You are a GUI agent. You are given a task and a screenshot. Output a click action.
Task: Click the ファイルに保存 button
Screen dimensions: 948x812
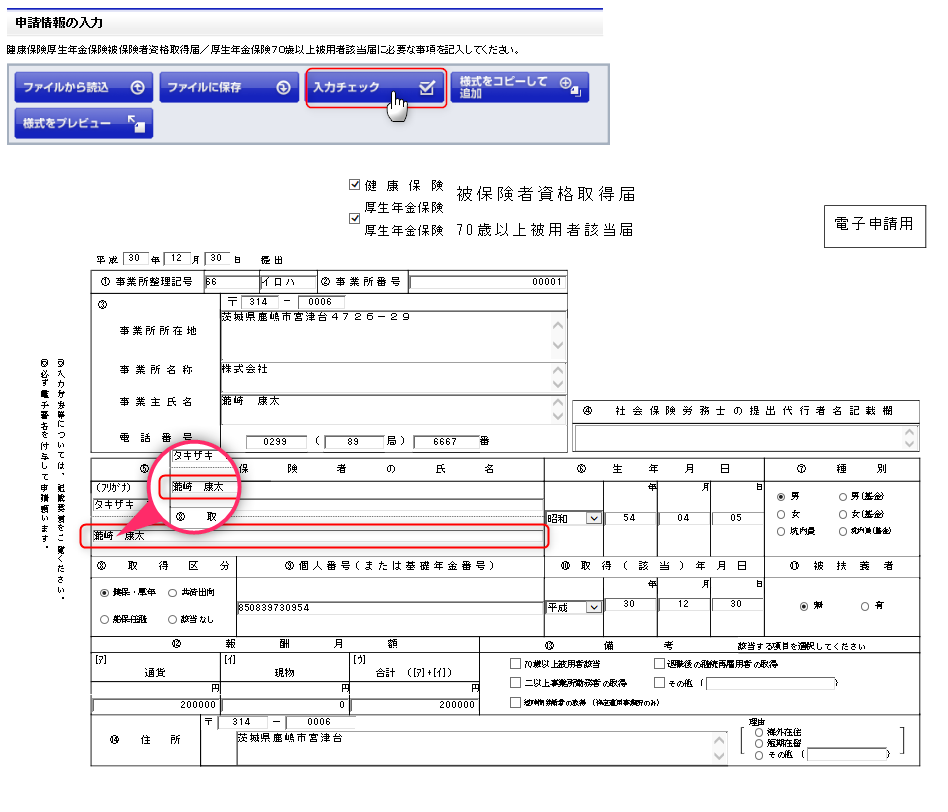[x=230, y=88]
